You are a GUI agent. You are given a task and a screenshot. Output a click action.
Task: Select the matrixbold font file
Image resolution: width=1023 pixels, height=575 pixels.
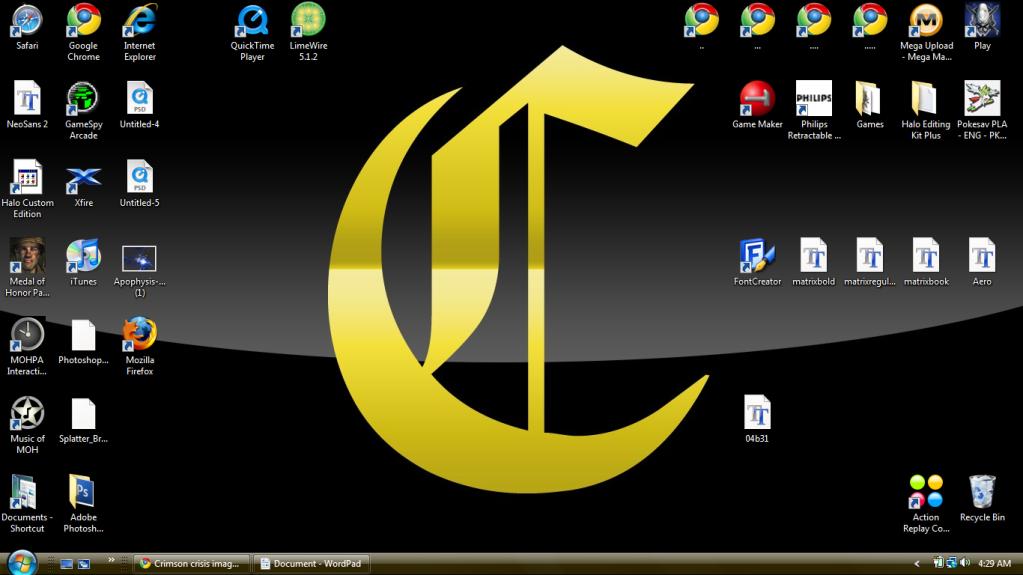click(813, 257)
